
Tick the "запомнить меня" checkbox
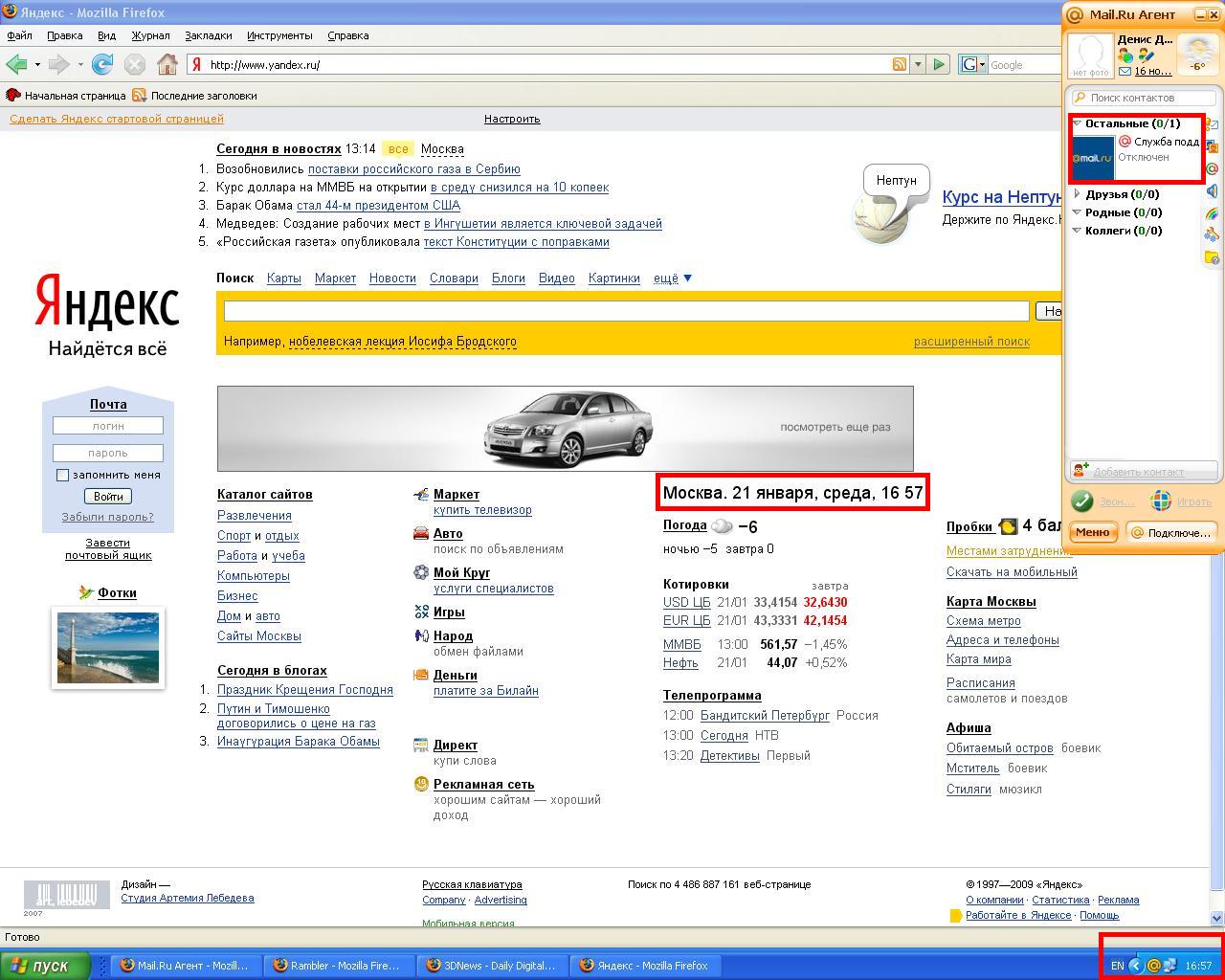pos(62,475)
